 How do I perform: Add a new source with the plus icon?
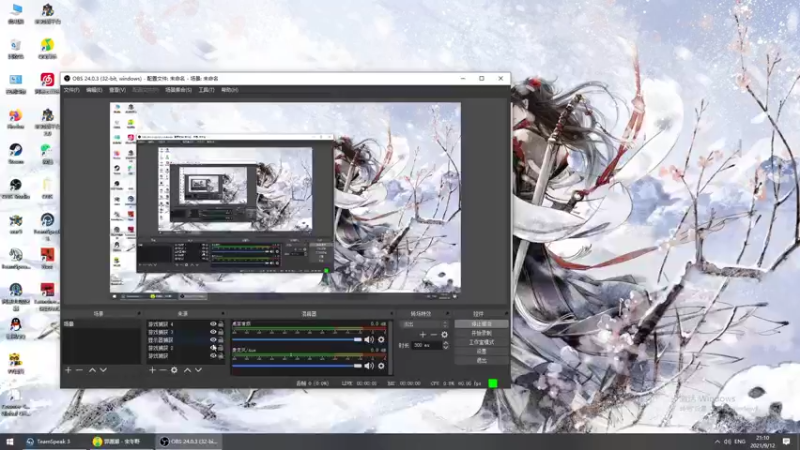(152, 370)
